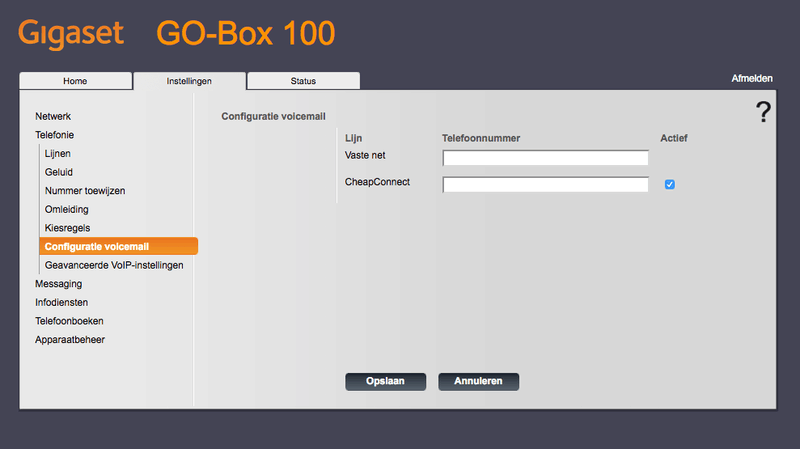This screenshot has height=449, width=800.
Task: Log out via Afmelden link
Action: 752,79
